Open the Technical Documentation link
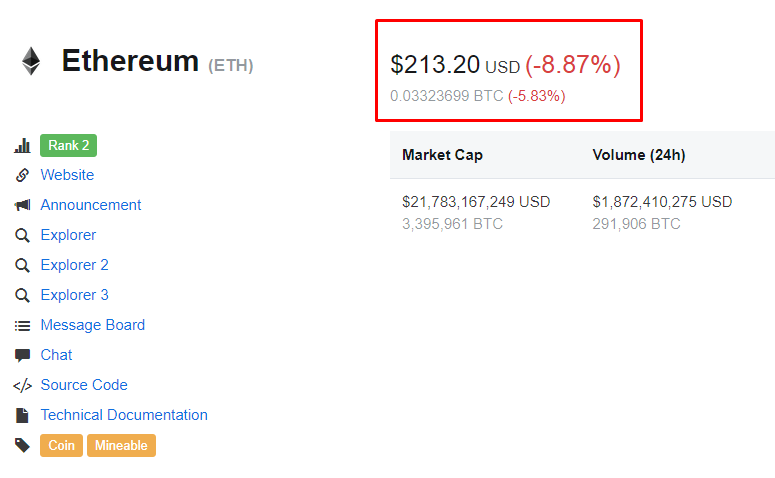The width and height of the screenshot is (775, 478). point(124,415)
